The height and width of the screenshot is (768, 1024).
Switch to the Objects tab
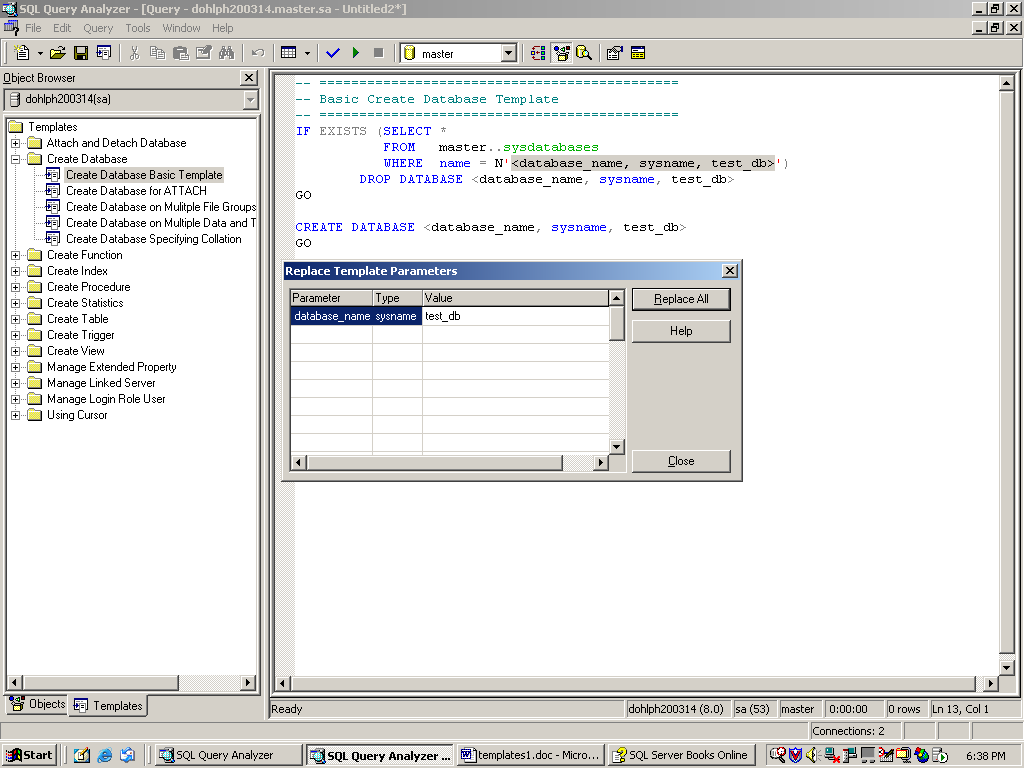[x=37, y=704]
